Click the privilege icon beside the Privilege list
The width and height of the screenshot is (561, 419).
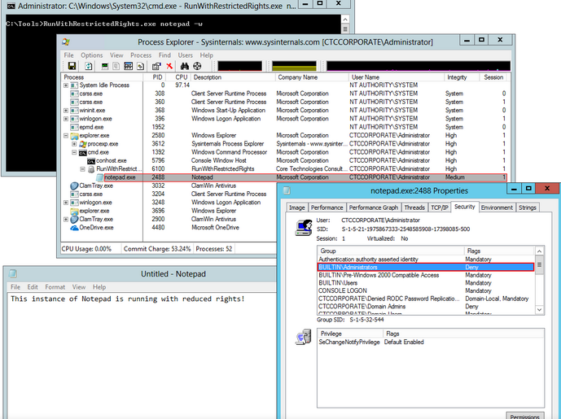(x=303, y=337)
